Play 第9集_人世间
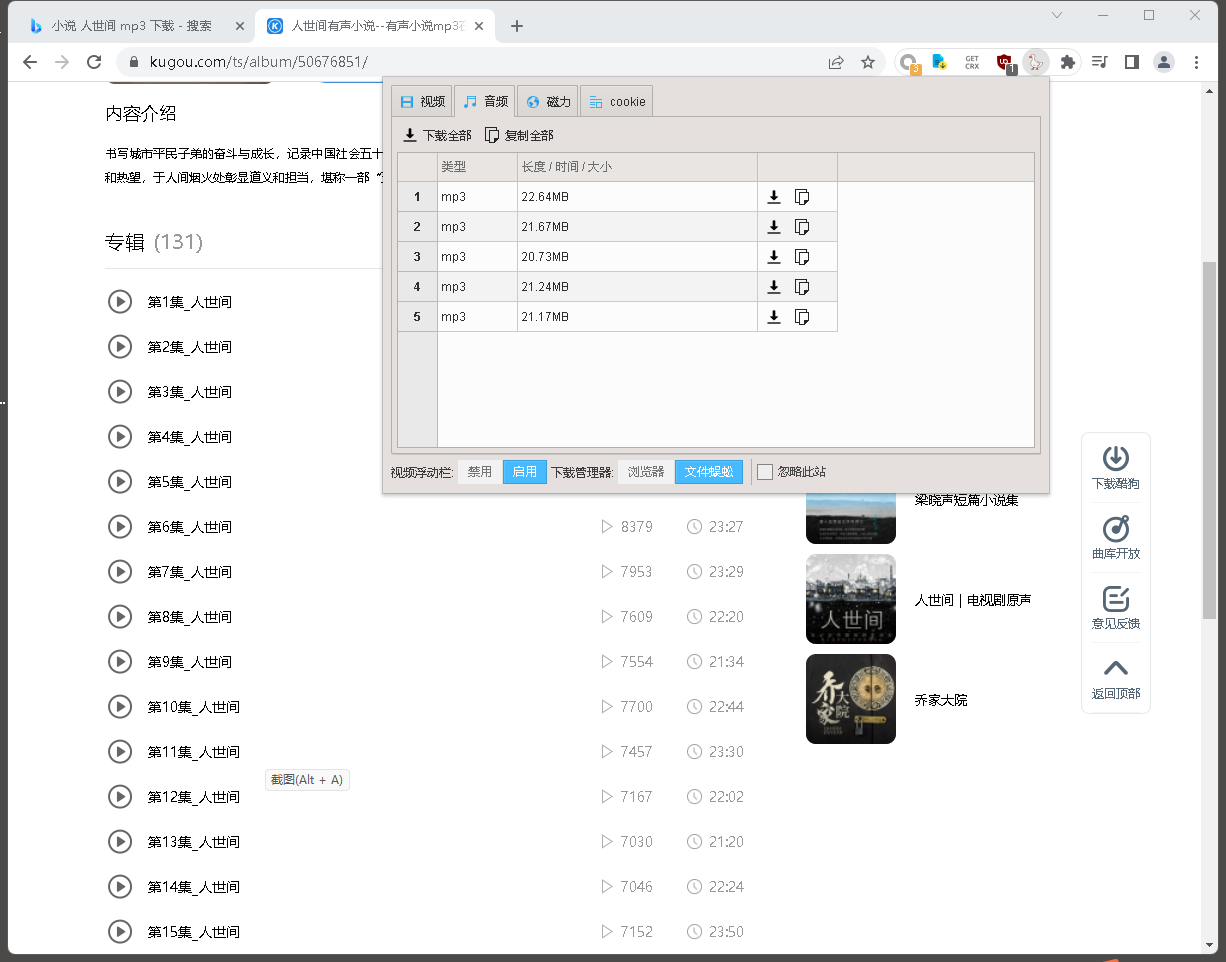This screenshot has height=962, width=1226. pos(120,661)
